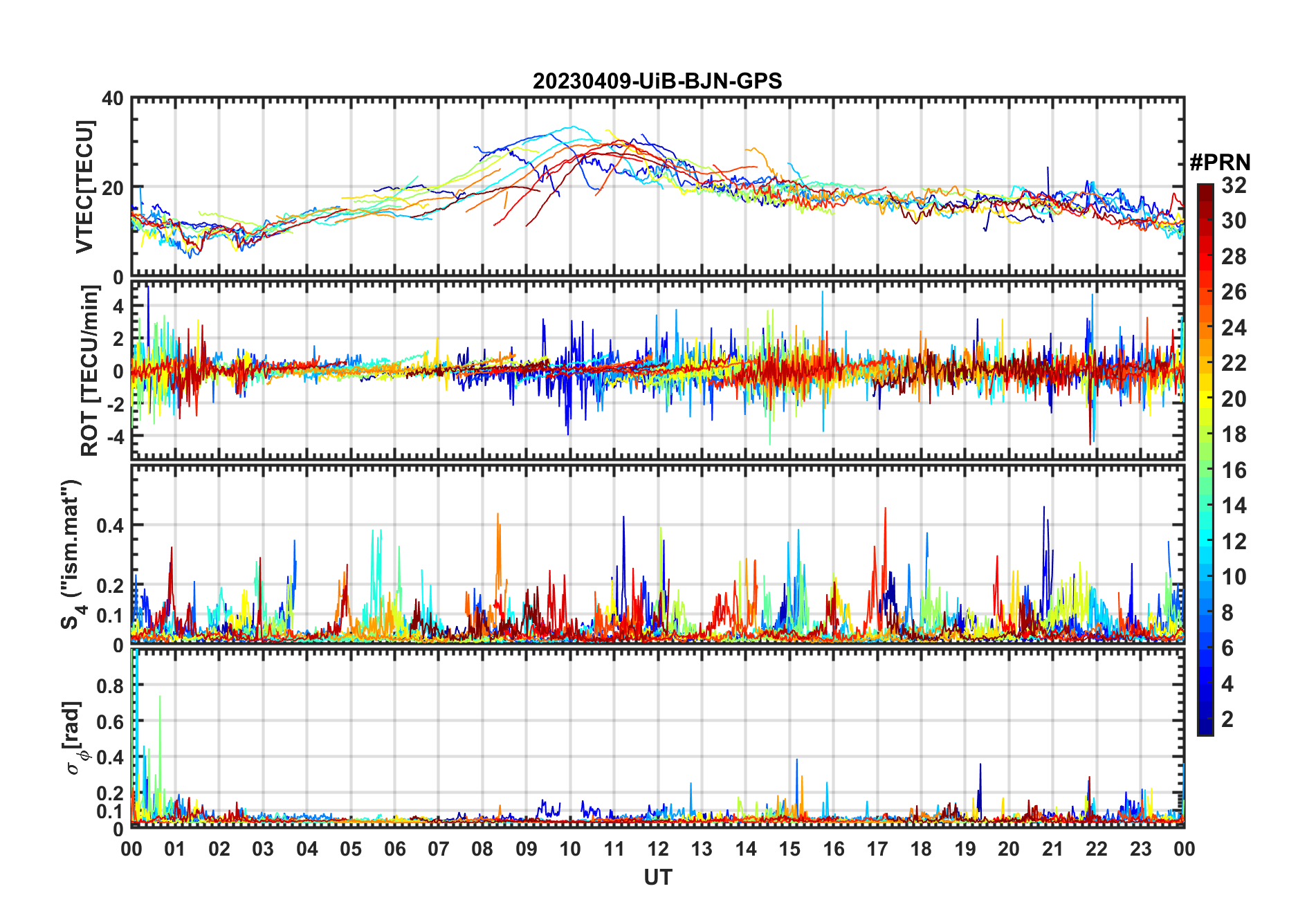Click colorbar tick label "18"
This screenshot has width=1316, height=920.
pos(1234,434)
